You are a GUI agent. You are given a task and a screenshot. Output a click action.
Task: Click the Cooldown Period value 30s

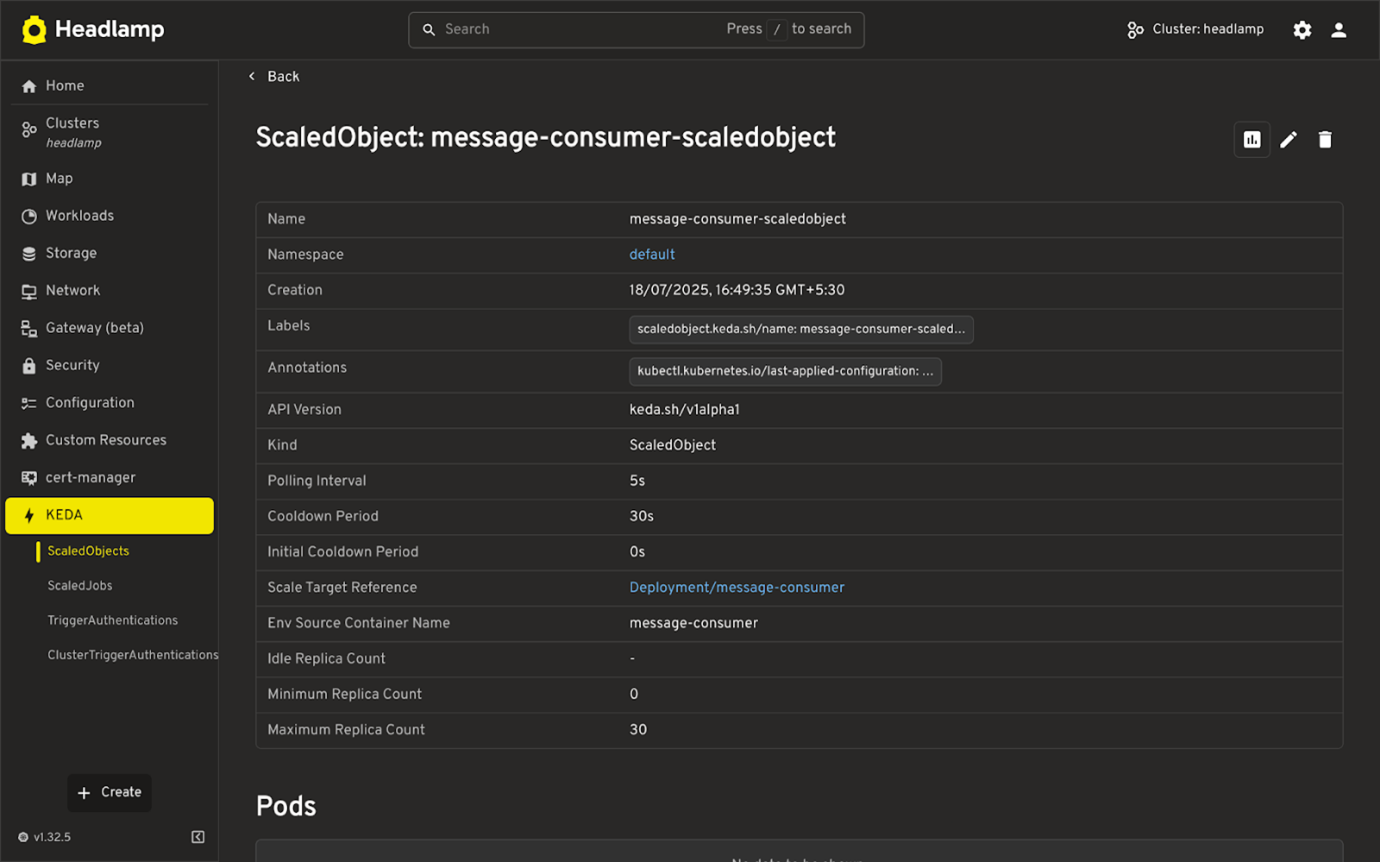(x=641, y=517)
